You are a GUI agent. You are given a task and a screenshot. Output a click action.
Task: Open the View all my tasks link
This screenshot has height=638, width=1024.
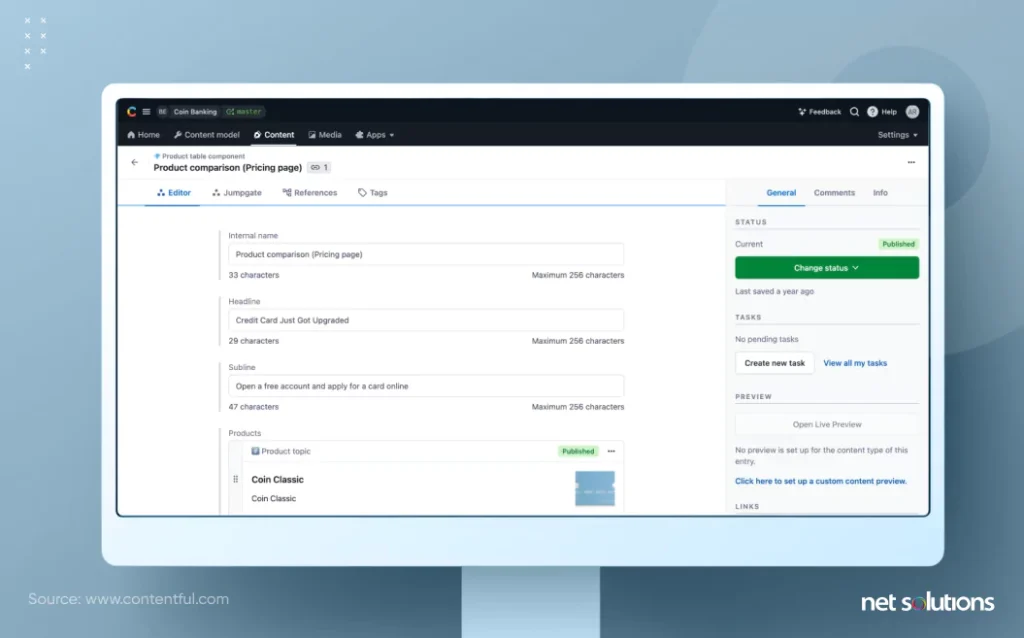click(x=855, y=363)
